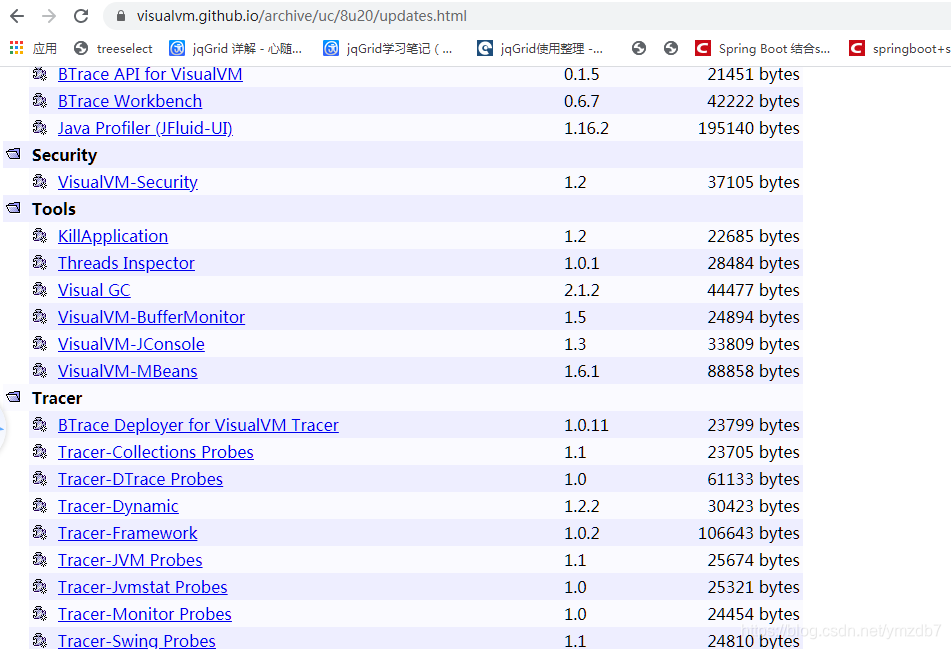Open BTrace Workbench link

[130, 101]
